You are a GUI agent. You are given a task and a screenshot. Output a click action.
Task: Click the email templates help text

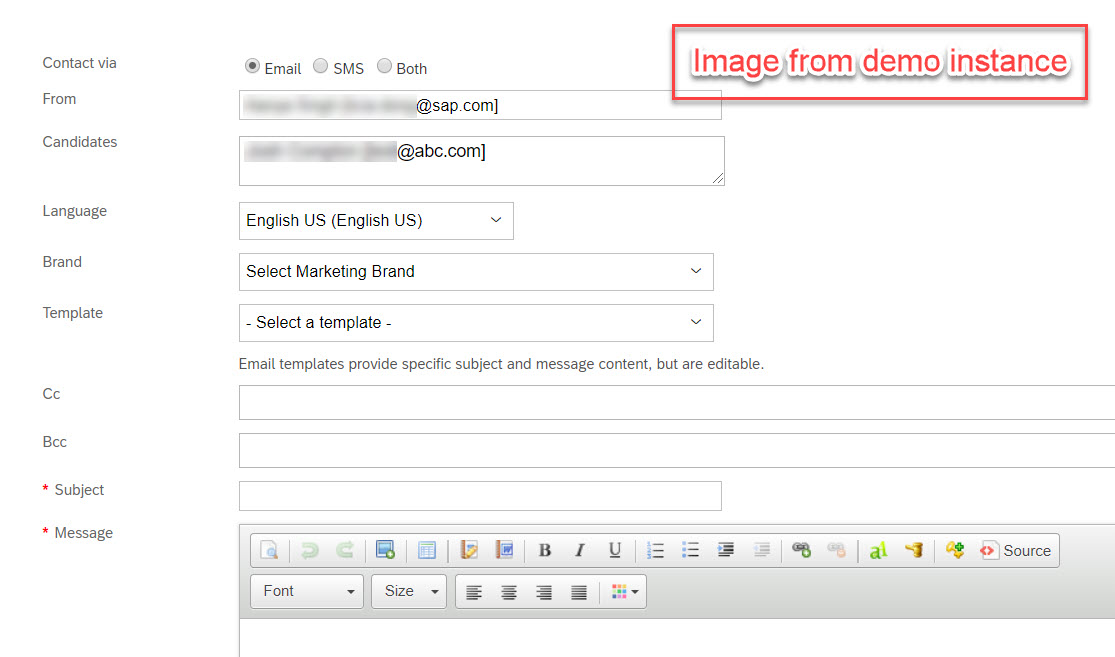[501, 364]
